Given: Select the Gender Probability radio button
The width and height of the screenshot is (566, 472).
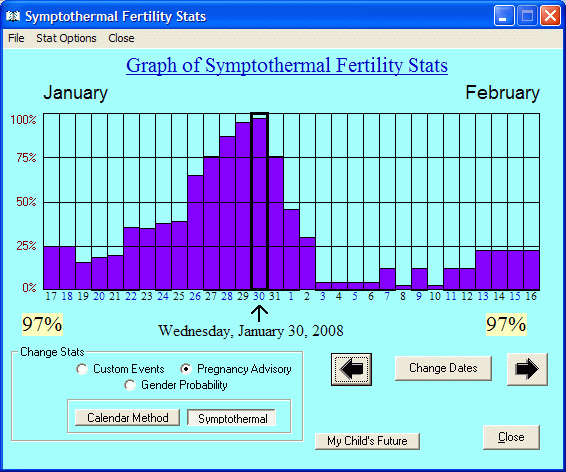Looking at the screenshot, I should pos(130,385).
